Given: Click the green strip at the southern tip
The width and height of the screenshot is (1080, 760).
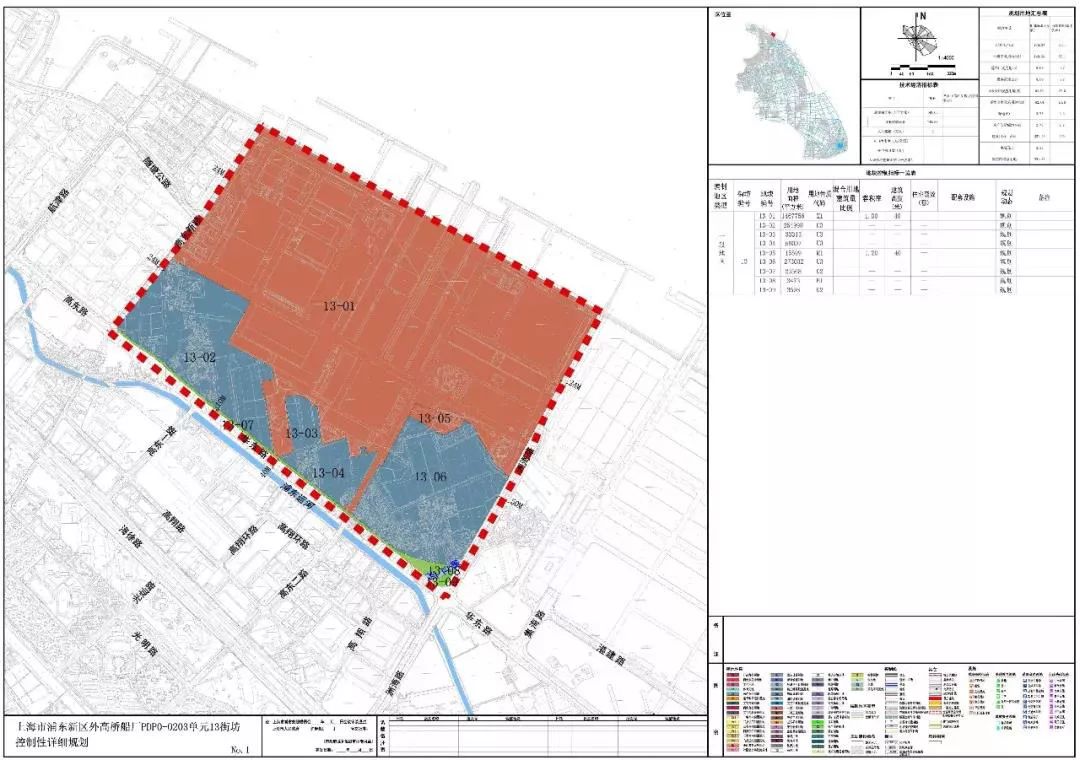Looking at the screenshot, I should (420, 566).
